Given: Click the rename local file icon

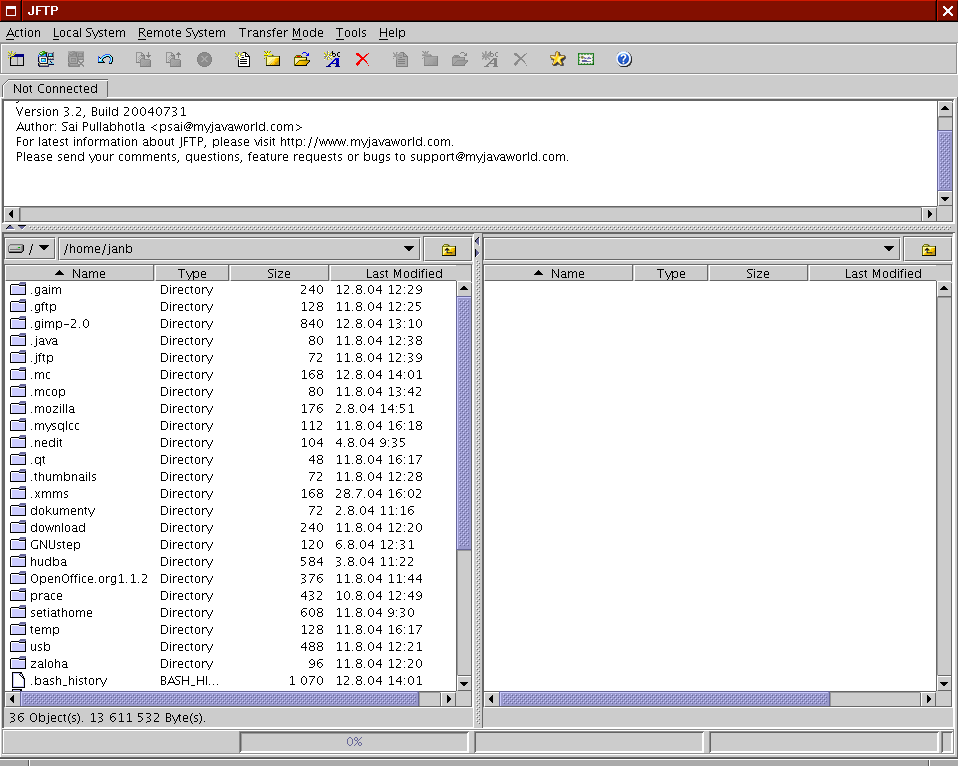Looking at the screenshot, I should (x=332, y=59).
